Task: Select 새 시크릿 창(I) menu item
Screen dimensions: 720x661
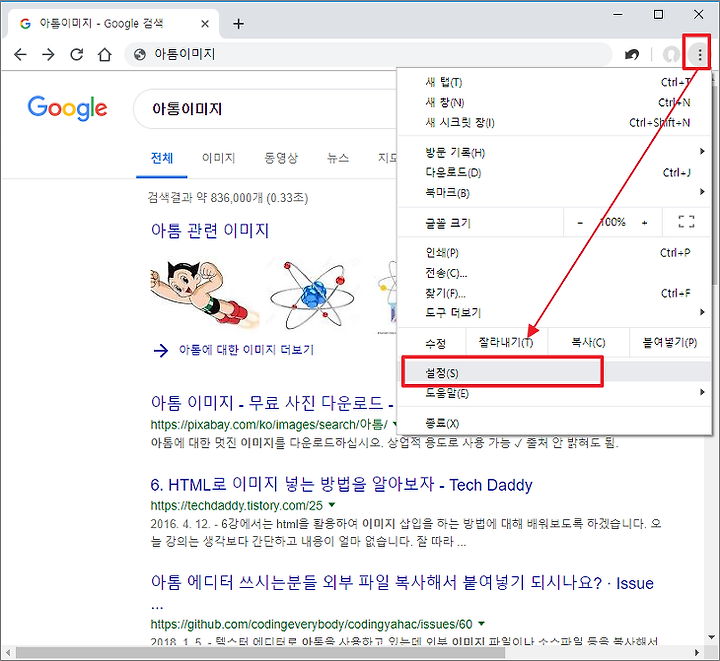Action: [554, 123]
